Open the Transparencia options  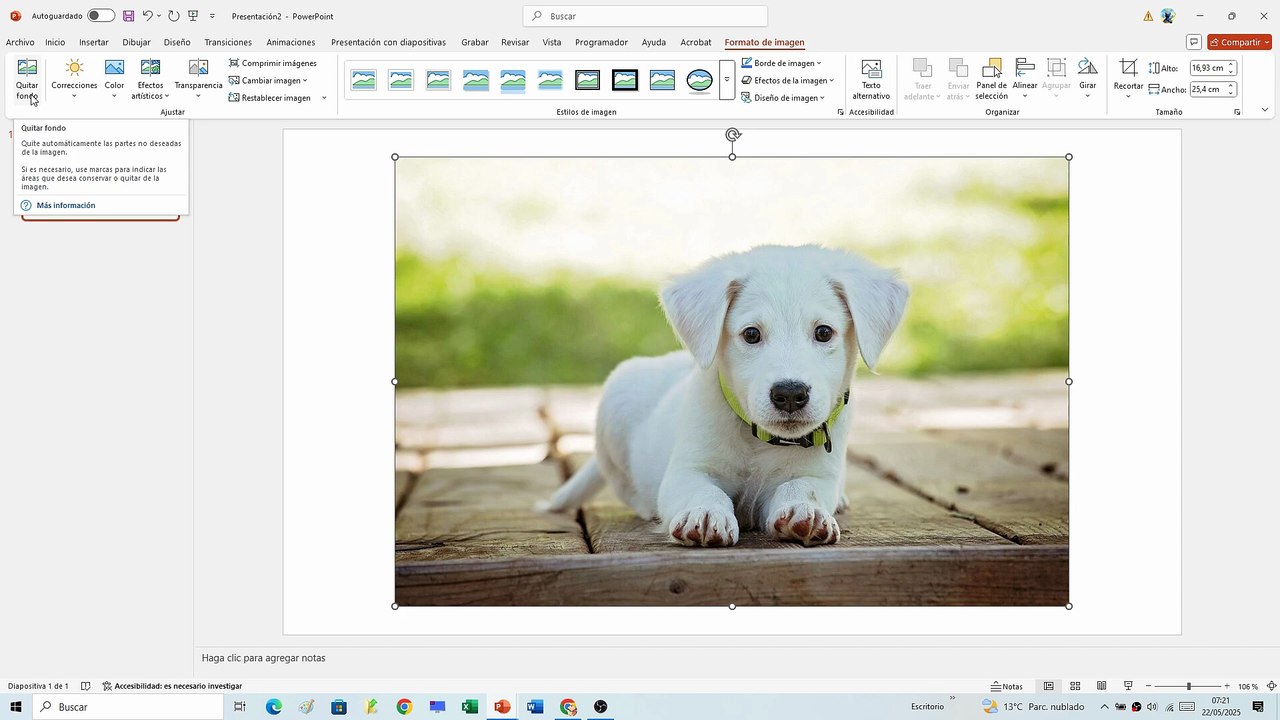[198, 79]
